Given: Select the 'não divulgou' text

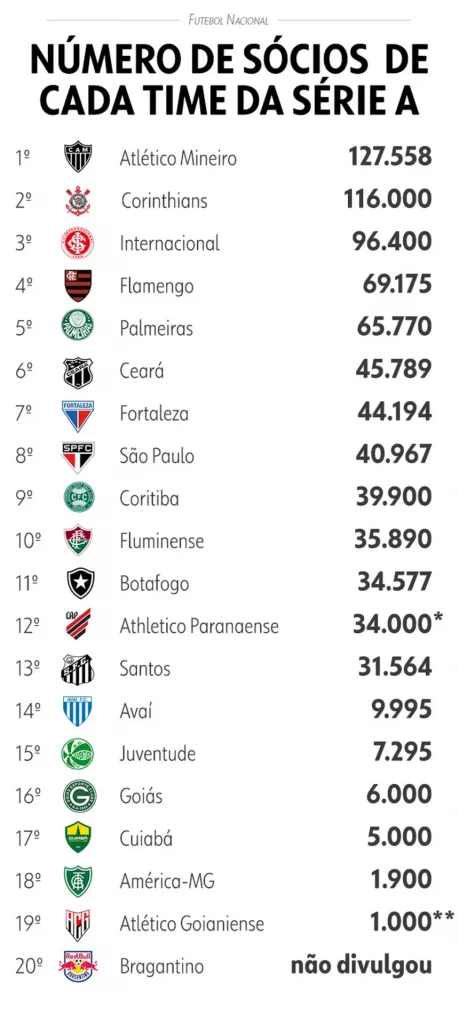Looking at the screenshot, I should pos(362,965).
